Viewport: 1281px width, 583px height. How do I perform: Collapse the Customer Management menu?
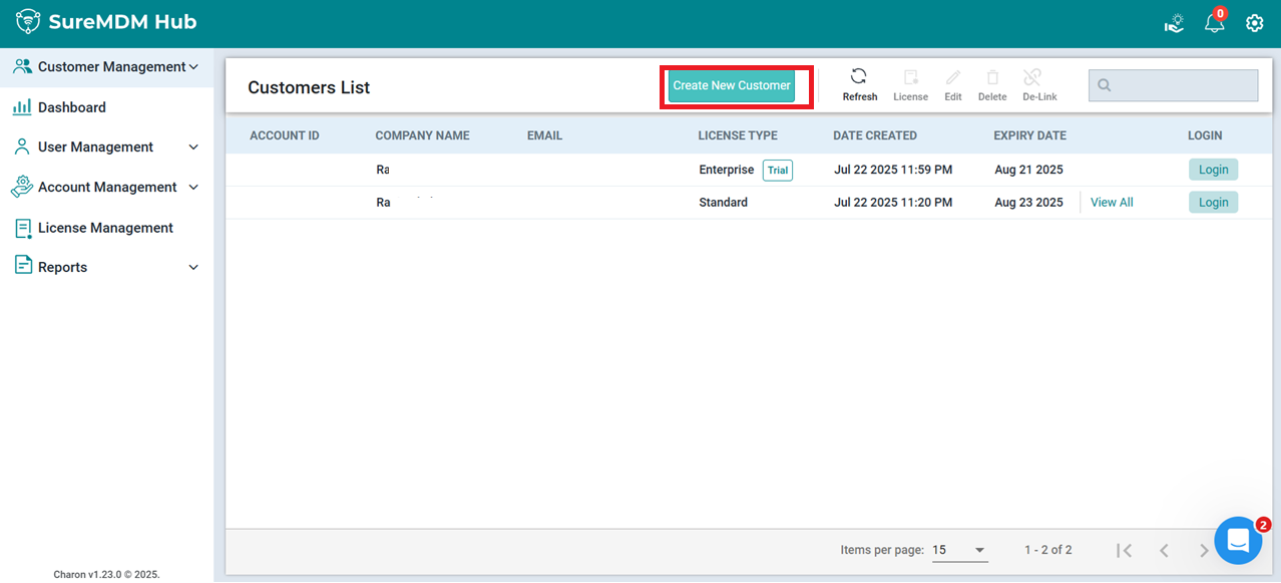click(194, 67)
